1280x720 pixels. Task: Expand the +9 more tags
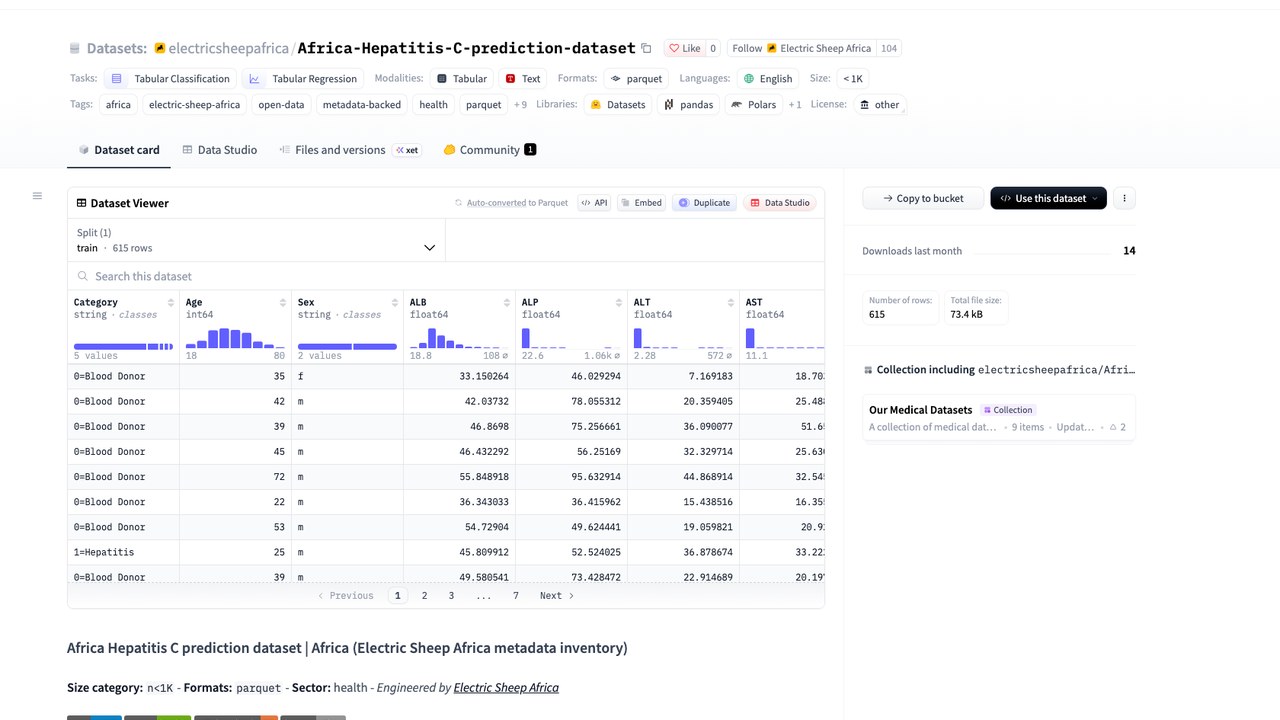(520, 104)
